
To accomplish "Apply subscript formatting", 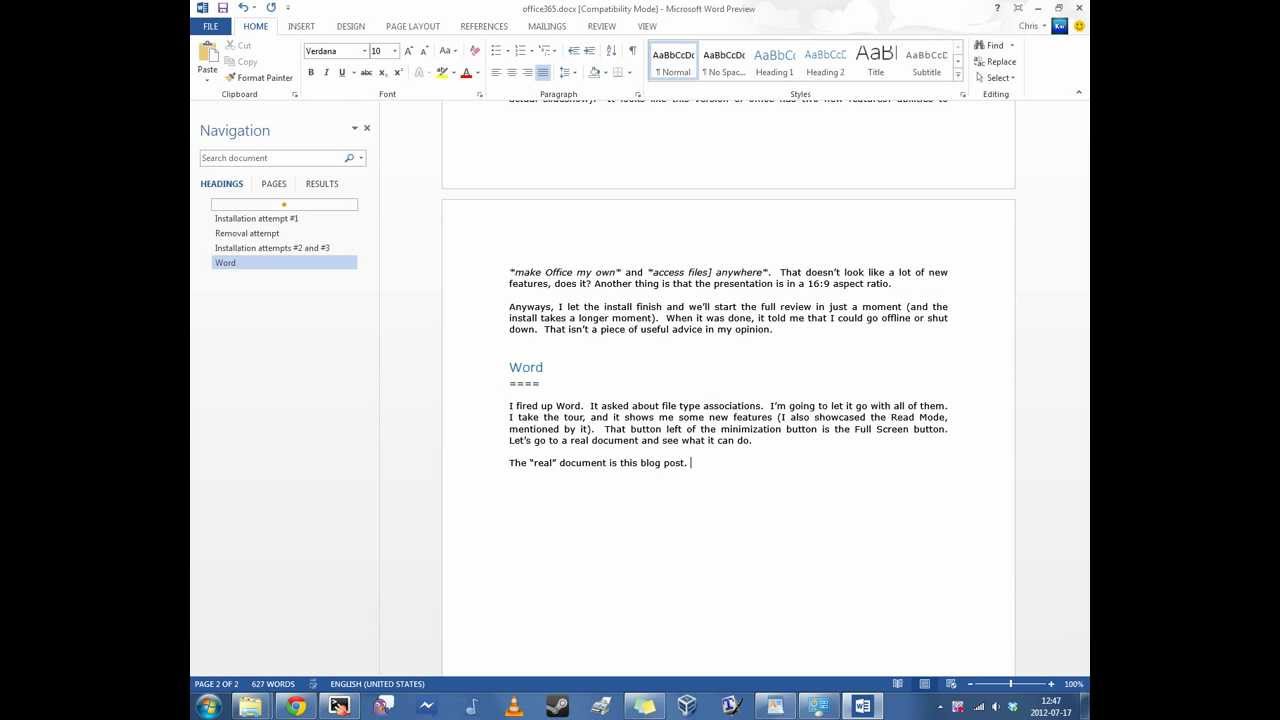I will (383, 73).
